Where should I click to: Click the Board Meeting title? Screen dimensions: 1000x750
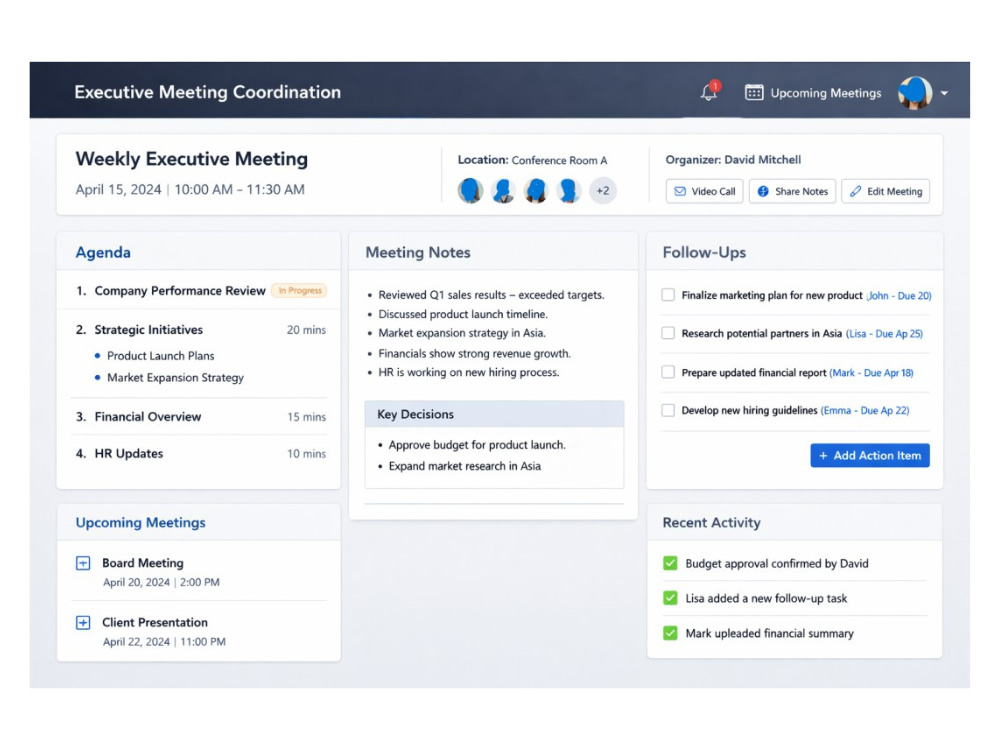[x=143, y=563]
